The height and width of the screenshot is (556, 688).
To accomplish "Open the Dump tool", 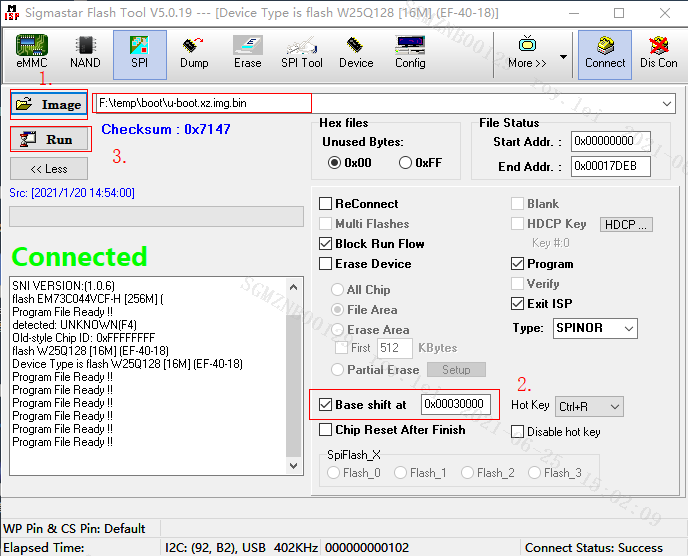I will (194, 53).
